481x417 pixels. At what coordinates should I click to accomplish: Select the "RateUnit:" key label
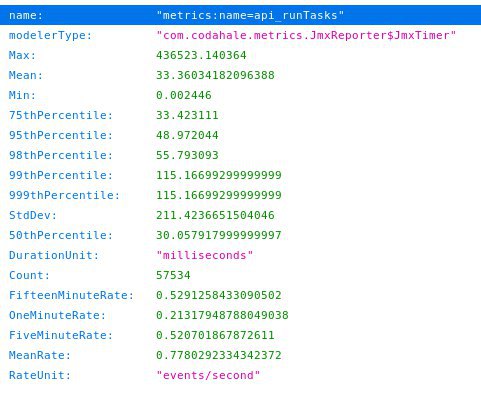coord(40,375)
